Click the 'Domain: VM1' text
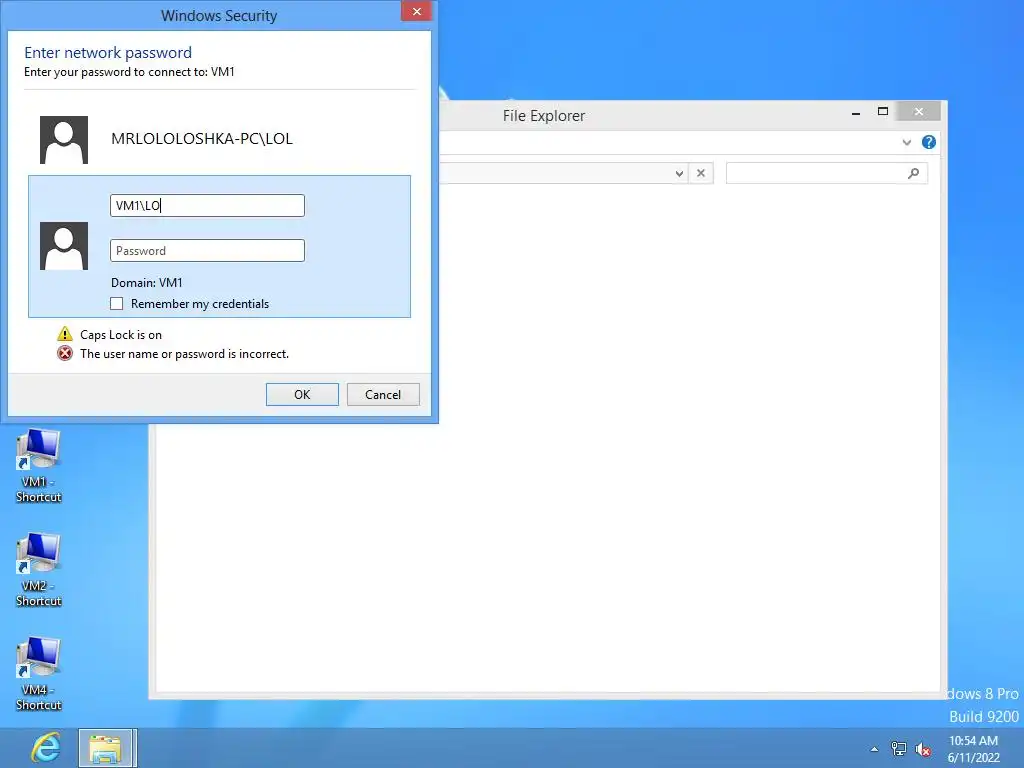The image size is (1024, 768). [x=147, y=283]
